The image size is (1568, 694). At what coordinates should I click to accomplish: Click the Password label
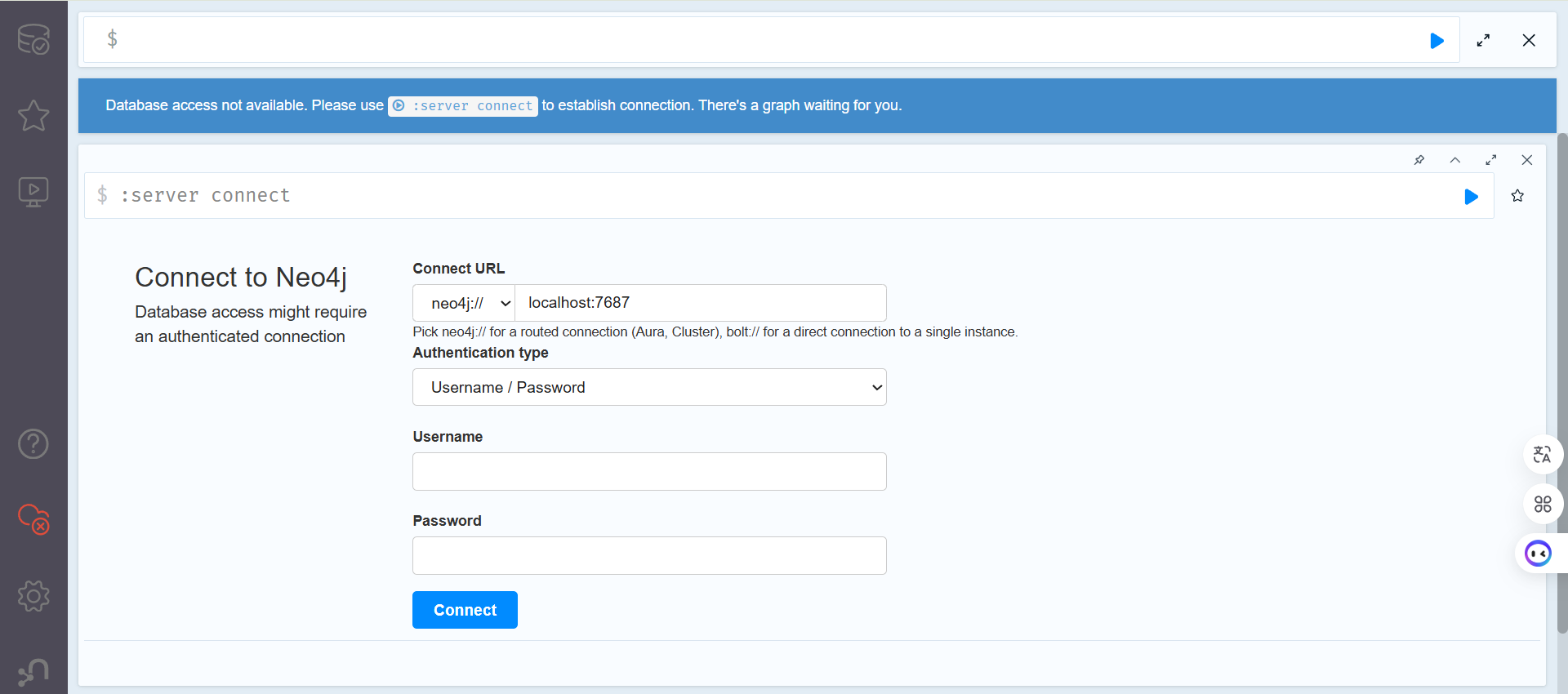tap(447, 521)
